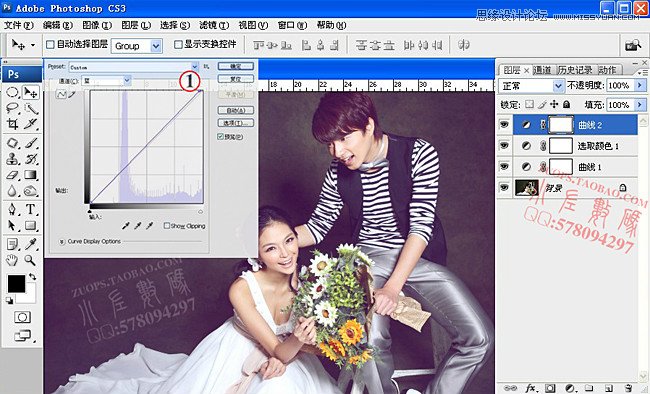Image resolution: width=650 pixels, height=394 pixels.
Task: Select the Type tool
Action: click(x=30, y=209)
